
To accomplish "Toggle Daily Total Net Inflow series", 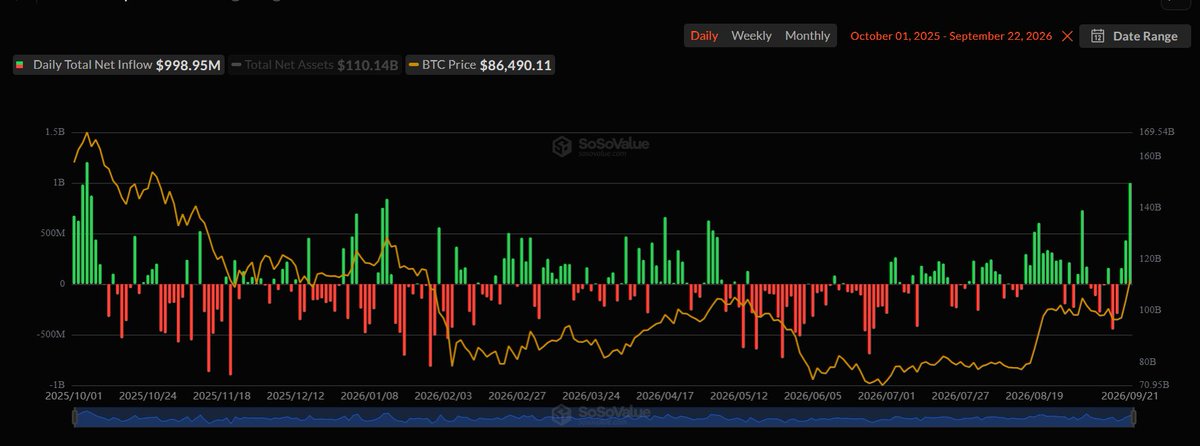I will click(118, 65).
